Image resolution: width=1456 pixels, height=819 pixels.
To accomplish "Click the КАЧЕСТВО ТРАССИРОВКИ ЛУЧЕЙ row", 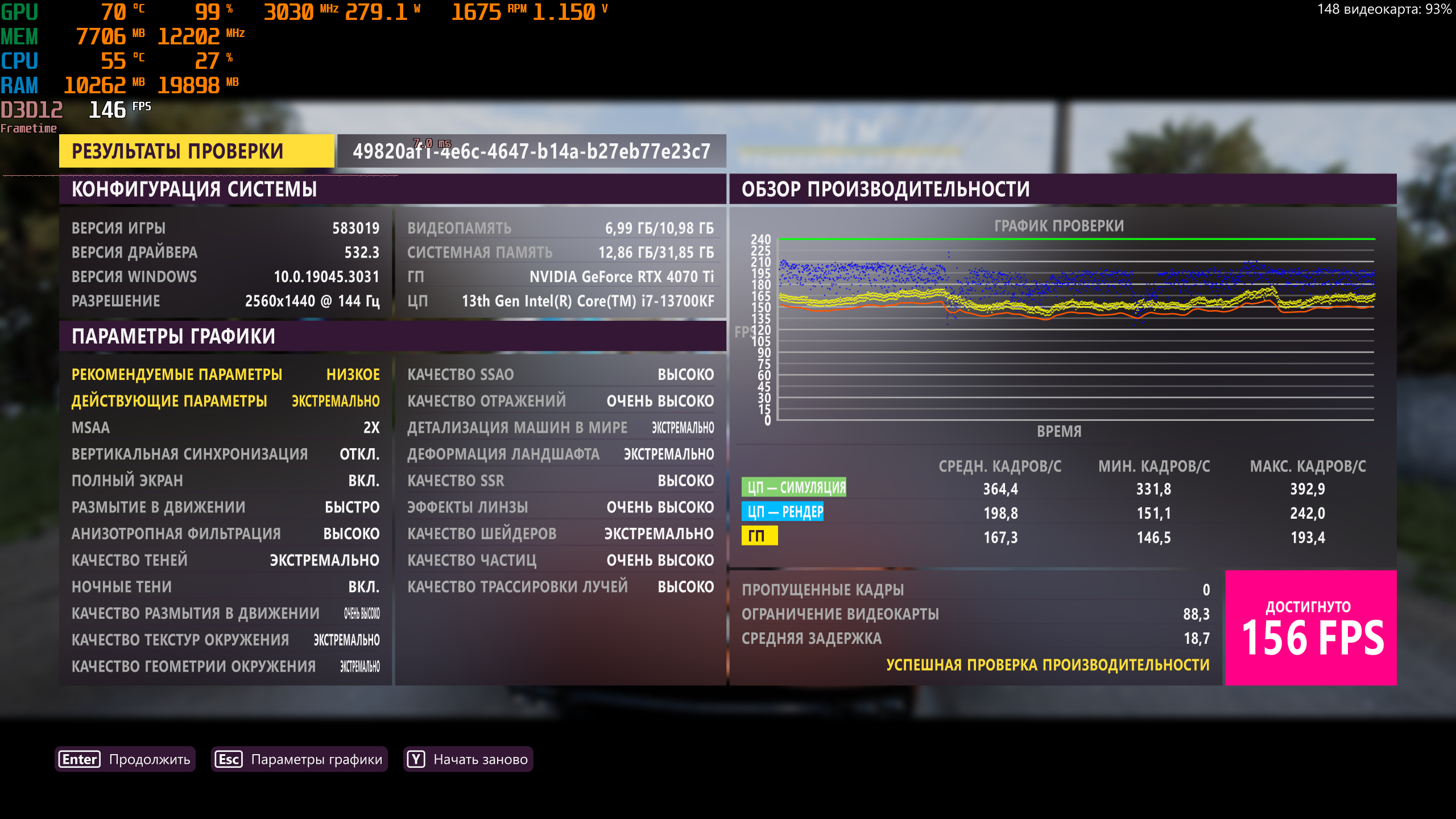I will [x=560, y=587].
